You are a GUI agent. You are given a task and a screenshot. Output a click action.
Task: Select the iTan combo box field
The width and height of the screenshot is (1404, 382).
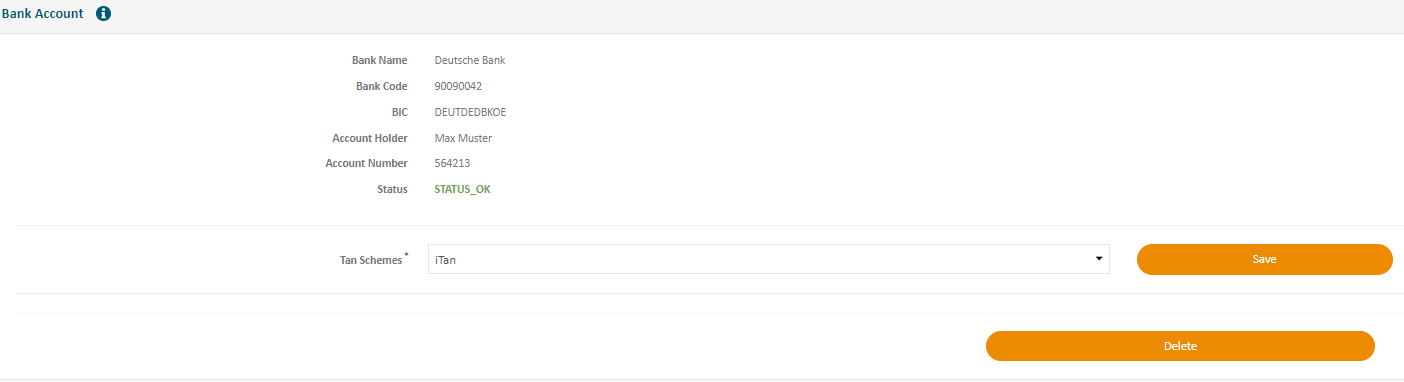pyautogui.click(x=769, y=259)
